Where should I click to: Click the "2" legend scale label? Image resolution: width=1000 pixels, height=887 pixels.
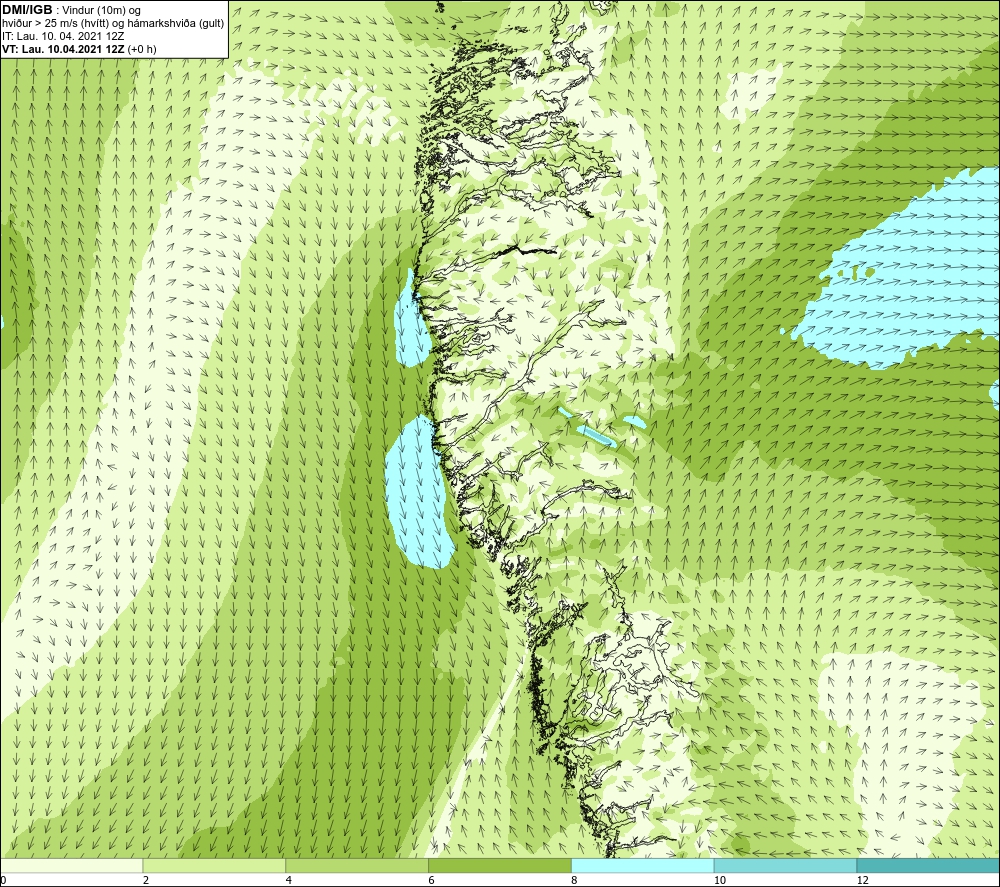tap(146, 881)
